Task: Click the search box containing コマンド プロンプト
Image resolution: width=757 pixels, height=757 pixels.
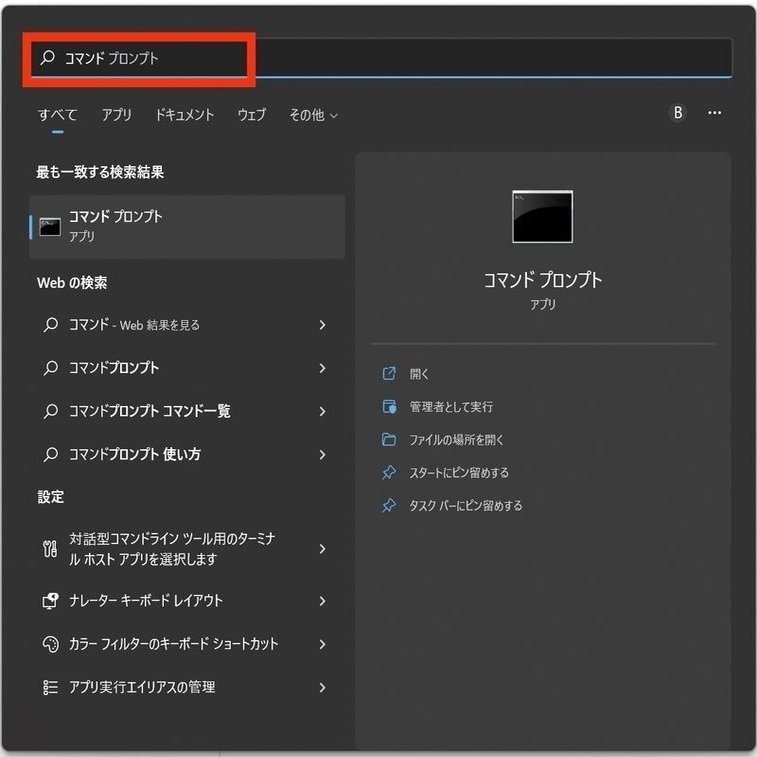Action: click(381, 58)
